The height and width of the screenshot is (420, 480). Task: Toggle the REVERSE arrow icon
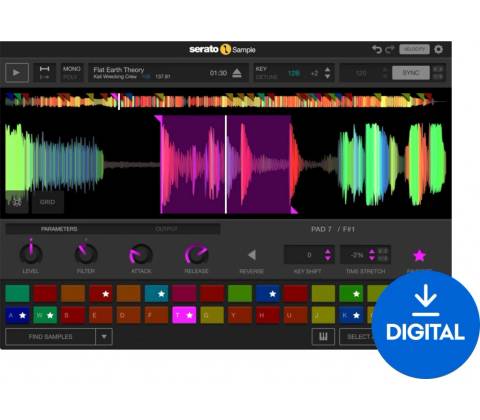[x=252, y=255]
